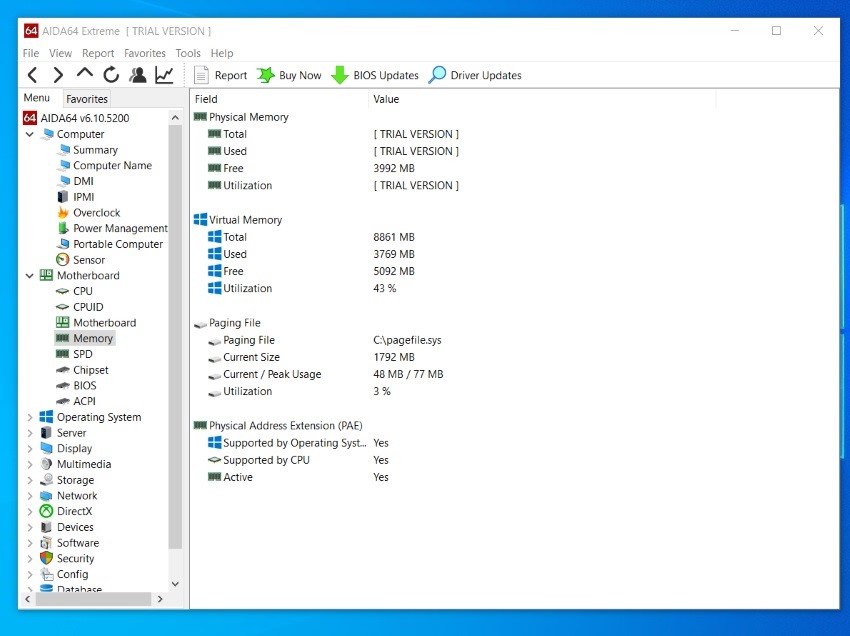Click the Driver Updates magnifier icon
The height and width of the screenshot is (636, 850).
(x=437, y=75)
